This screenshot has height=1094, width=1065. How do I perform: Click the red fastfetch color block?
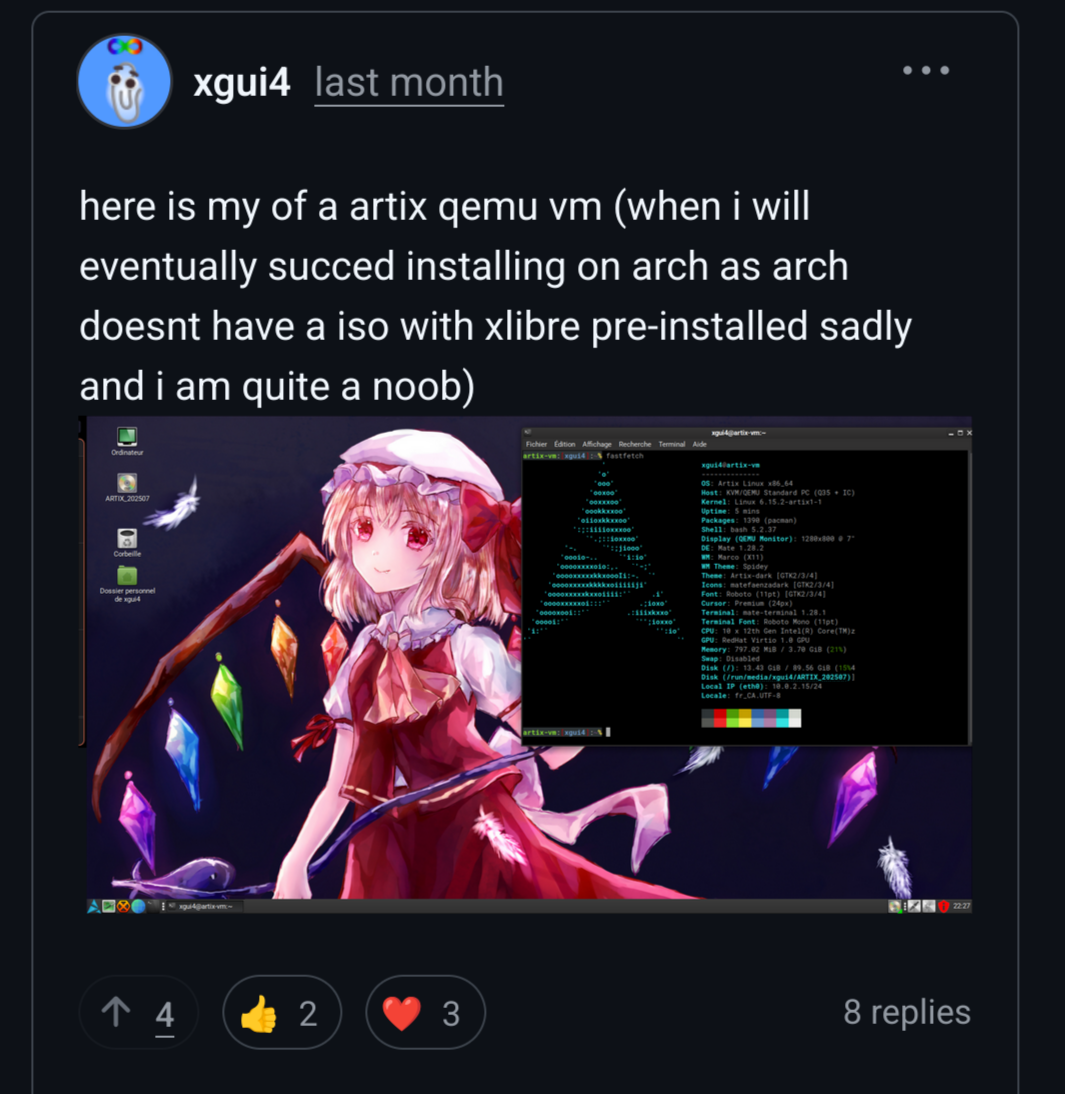pos(720,719)
